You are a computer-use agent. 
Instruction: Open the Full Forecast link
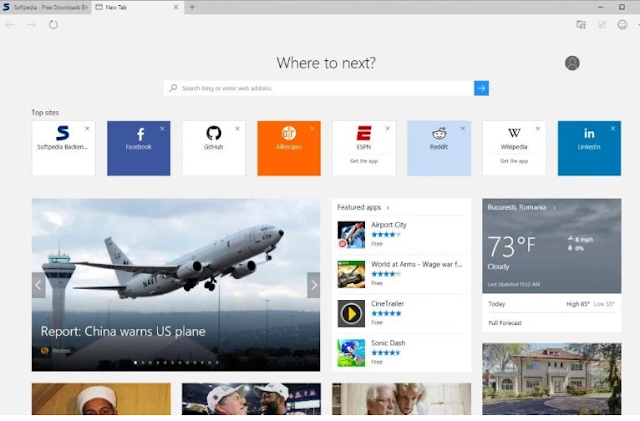tap(505, 323)
